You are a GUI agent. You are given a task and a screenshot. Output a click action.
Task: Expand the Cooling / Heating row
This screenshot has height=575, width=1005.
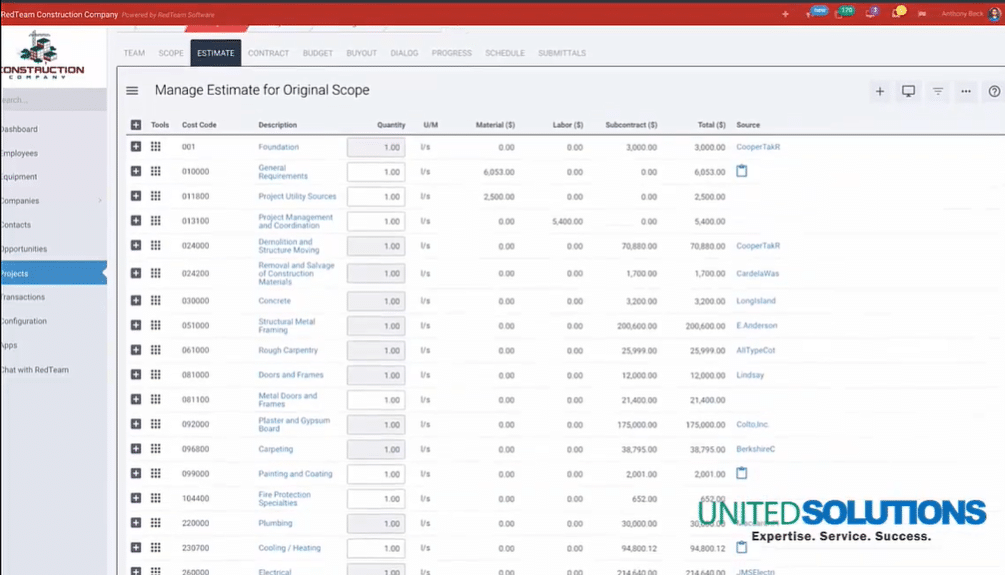point(136,547)
